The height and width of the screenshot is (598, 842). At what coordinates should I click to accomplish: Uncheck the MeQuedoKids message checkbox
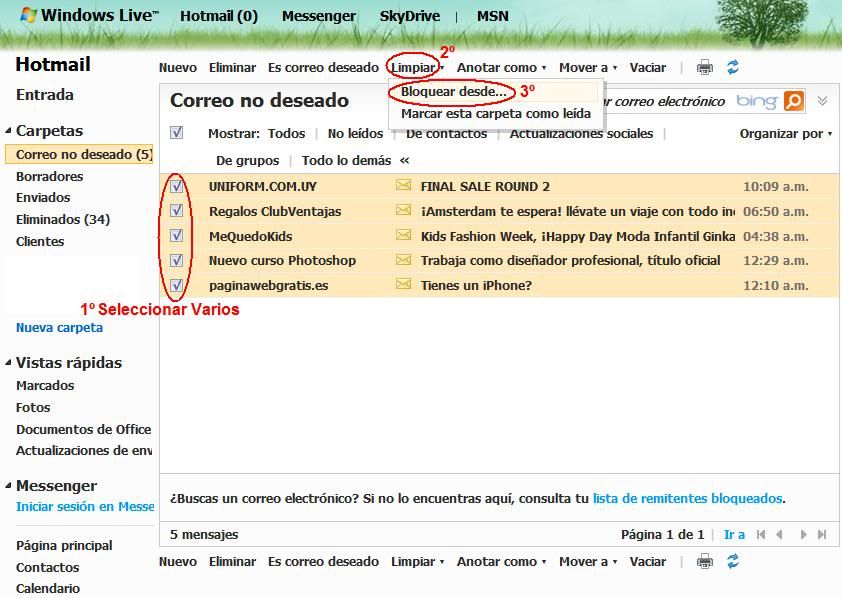pyautogui.click(x=177, y=236)
